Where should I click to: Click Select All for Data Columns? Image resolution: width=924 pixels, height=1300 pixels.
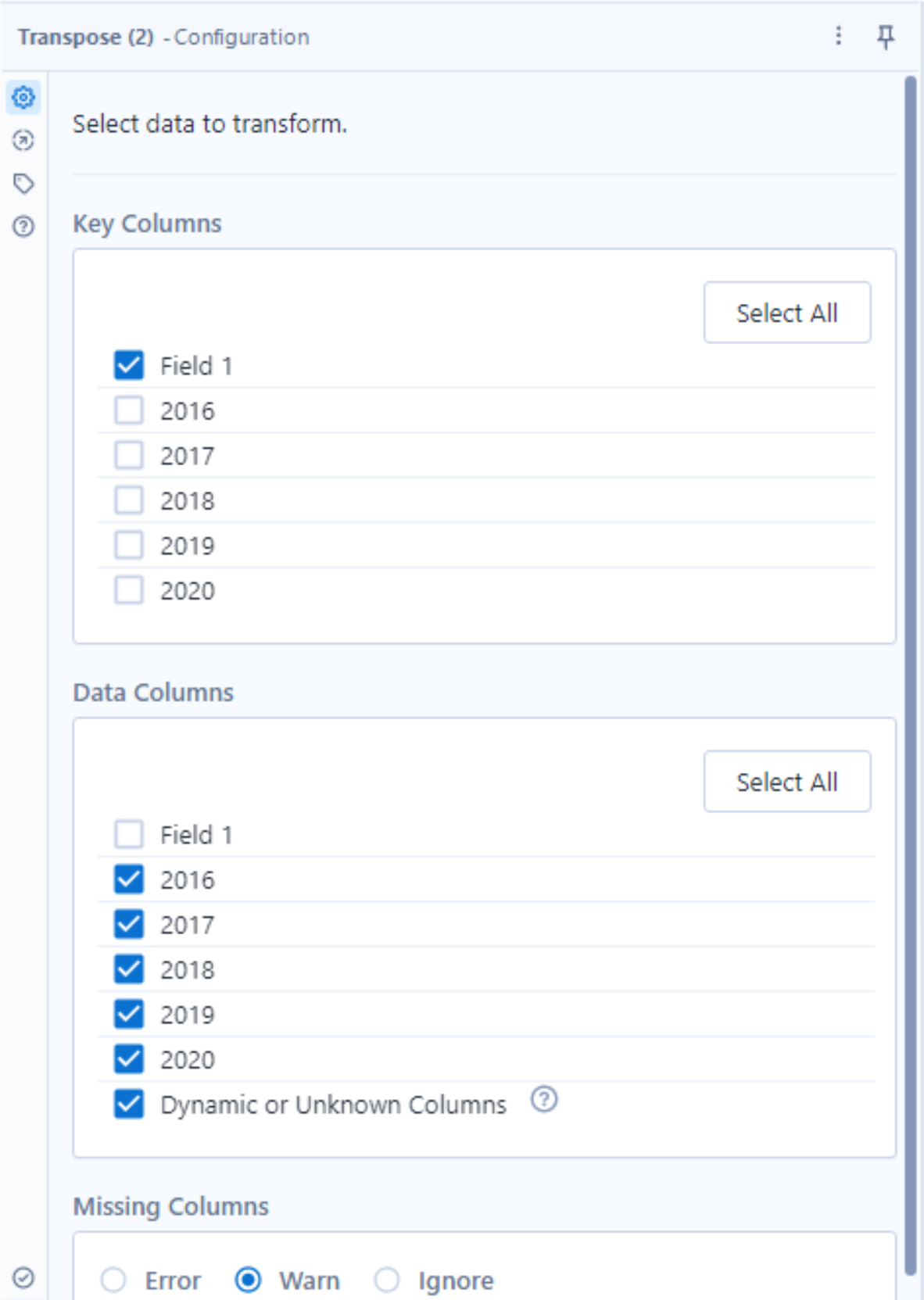786,782
